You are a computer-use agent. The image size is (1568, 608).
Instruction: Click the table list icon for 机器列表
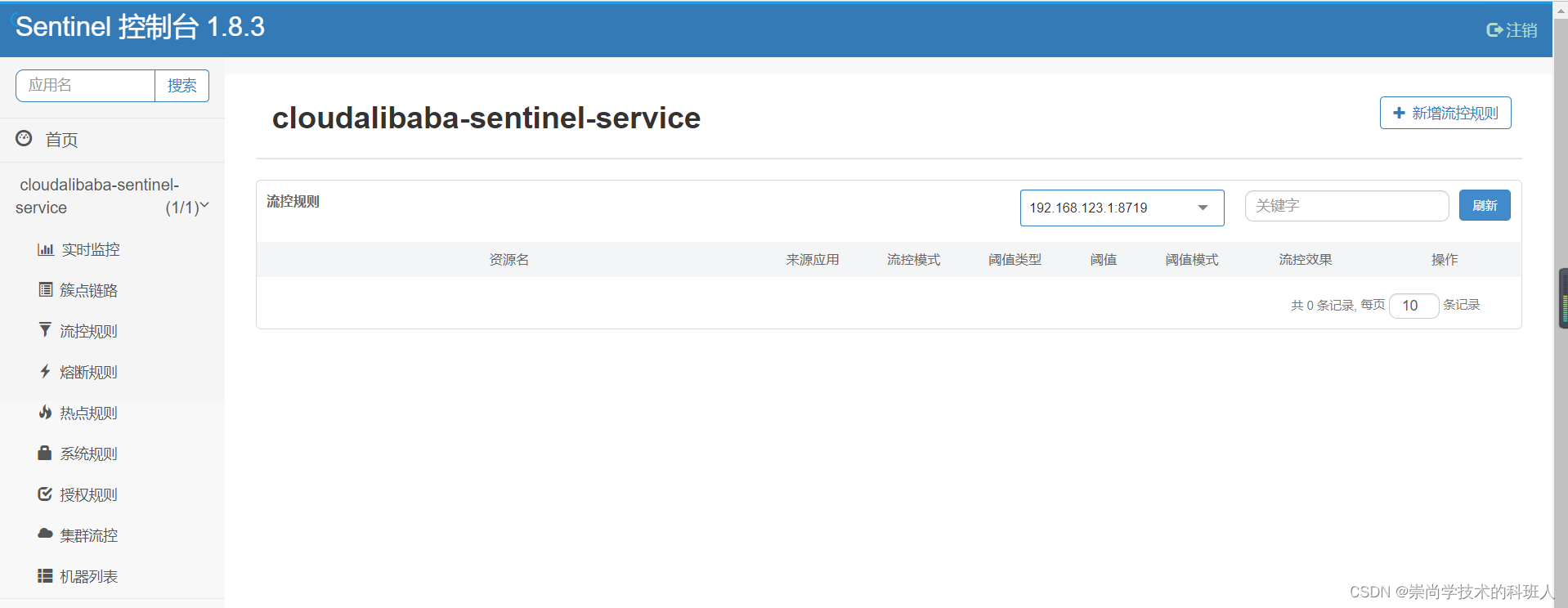pos(45,575)
